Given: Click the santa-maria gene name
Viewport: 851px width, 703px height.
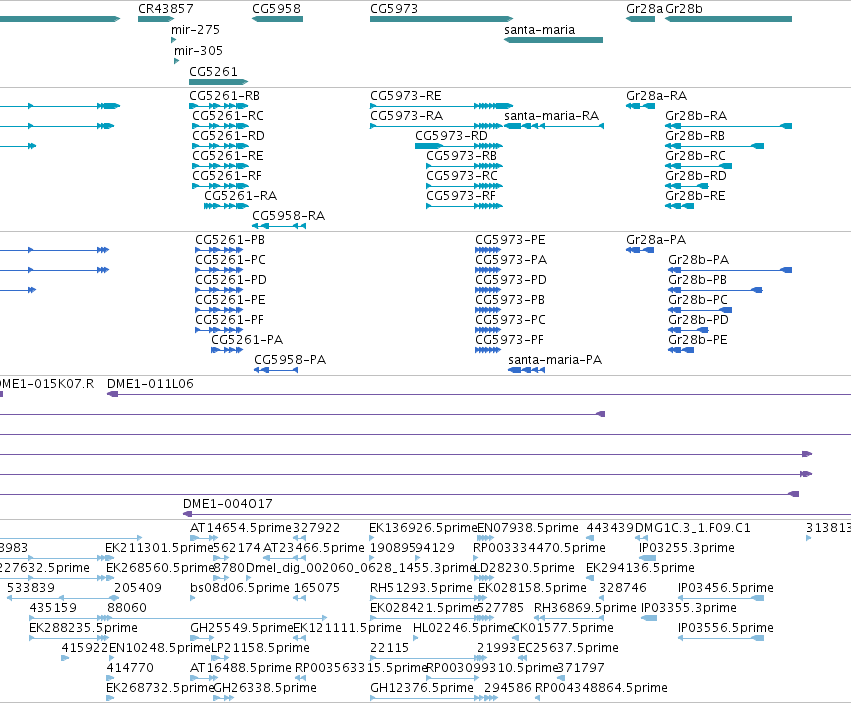Looking at the screenshot, I should click(539, 30).
